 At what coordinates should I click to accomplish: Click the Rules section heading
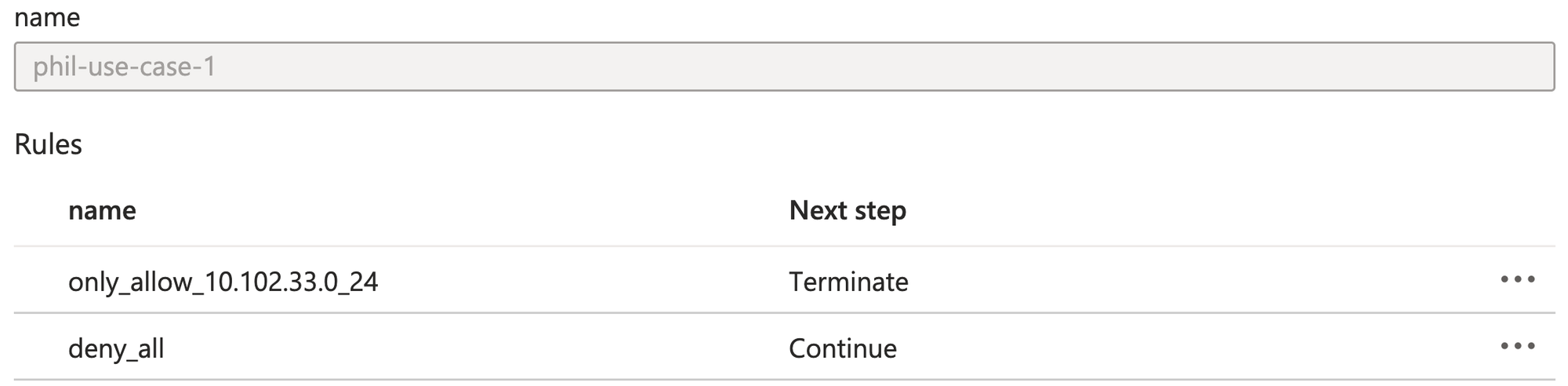(x=48, y=144)
